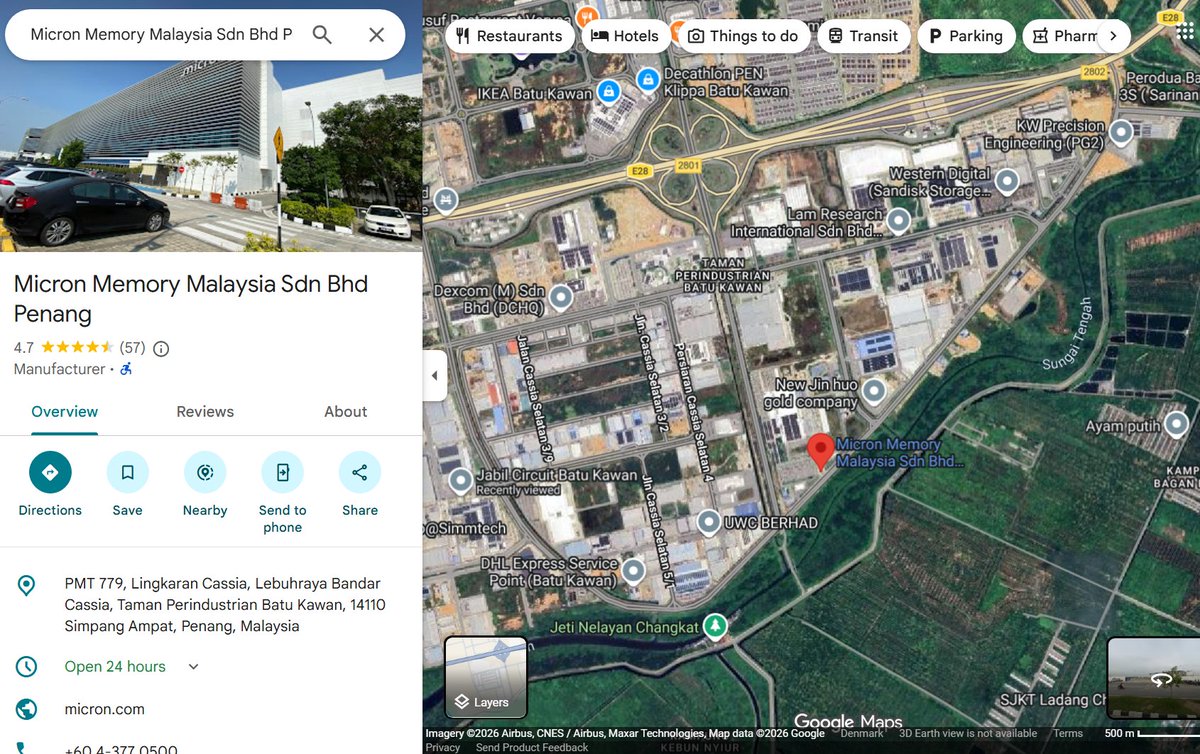This screenshot has width=1200, height=754.
Task: Open the Privacy link
Action: [443, 747]
